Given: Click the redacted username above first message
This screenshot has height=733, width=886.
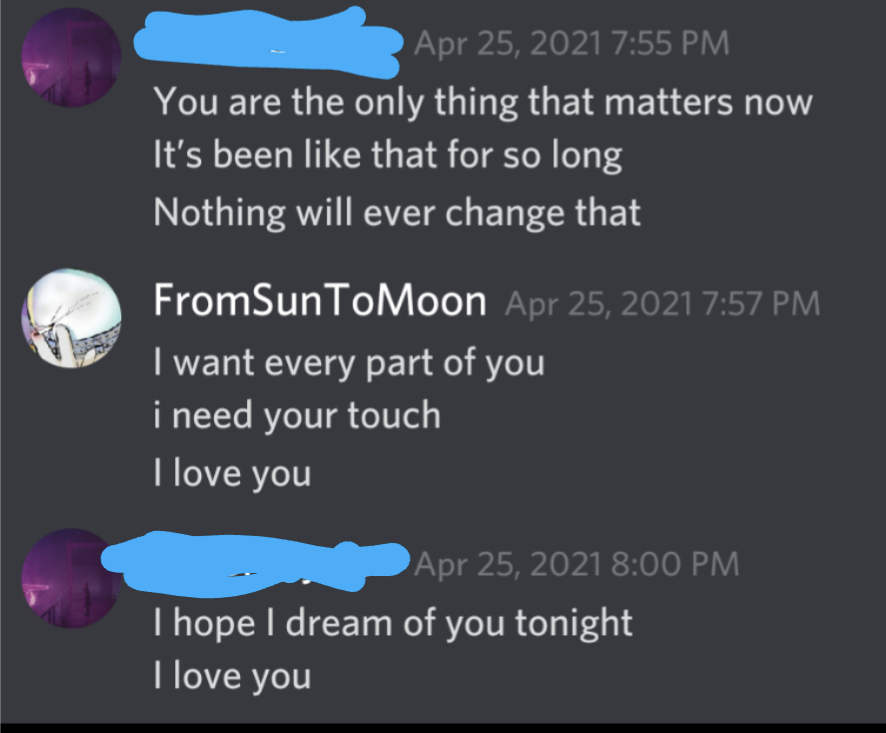Looking at the screenshot, I should (267, 42).
